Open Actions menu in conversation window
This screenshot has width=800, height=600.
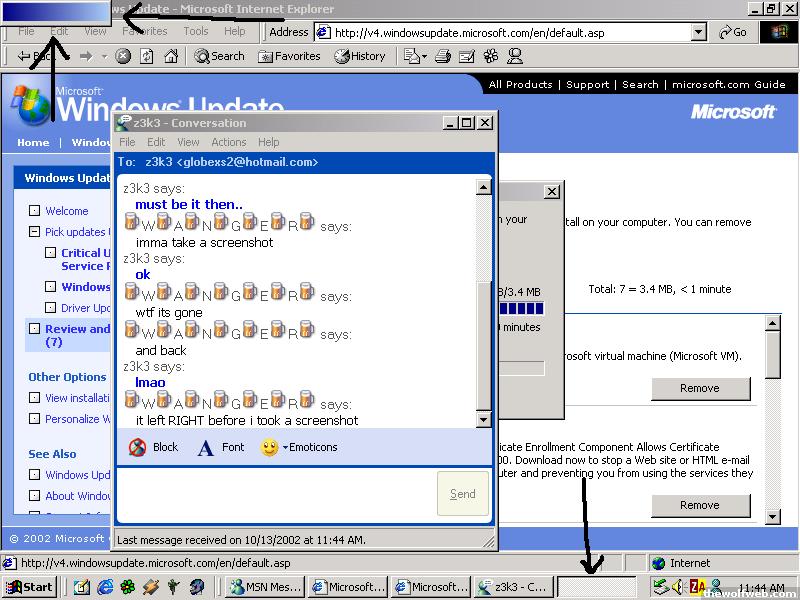tap(228, 142)
